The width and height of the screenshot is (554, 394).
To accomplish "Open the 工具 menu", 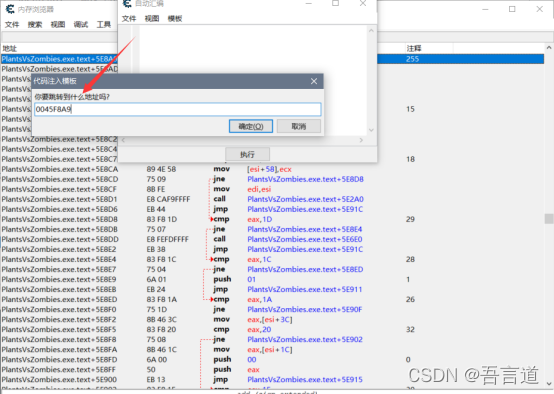I will click(x=104, y=24).
